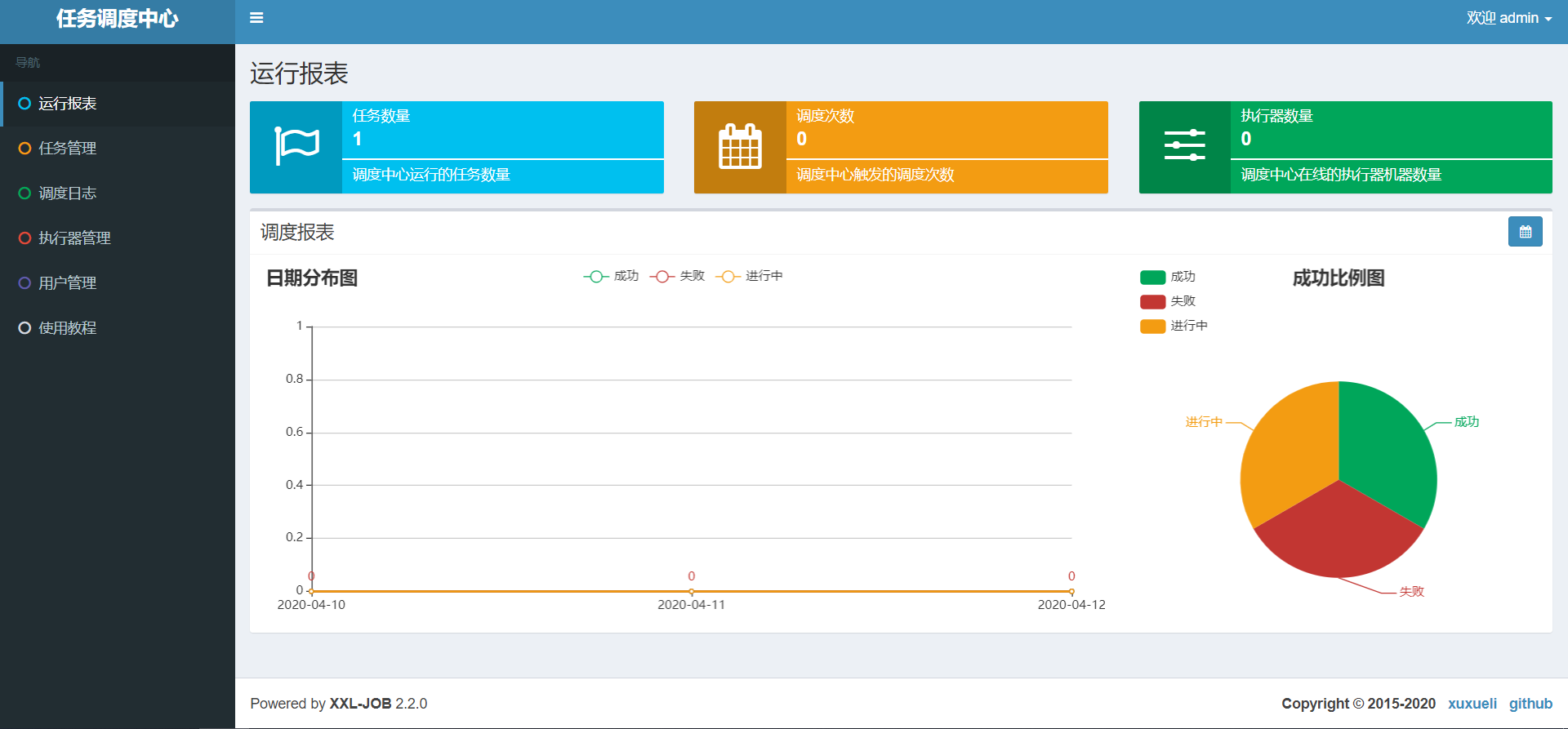1568x729 pixels.
Task: Open the github footer link
Action: click(1530, 704)
